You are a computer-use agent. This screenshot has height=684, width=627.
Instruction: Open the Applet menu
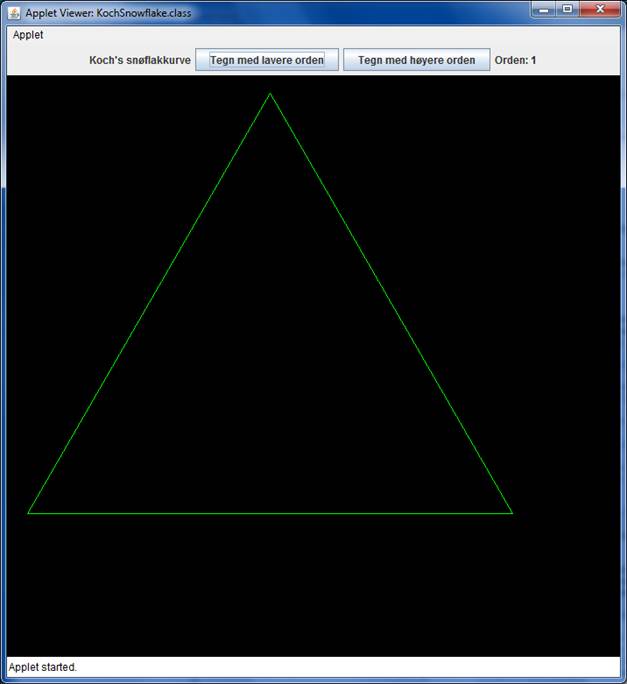[x=28, y=35]
